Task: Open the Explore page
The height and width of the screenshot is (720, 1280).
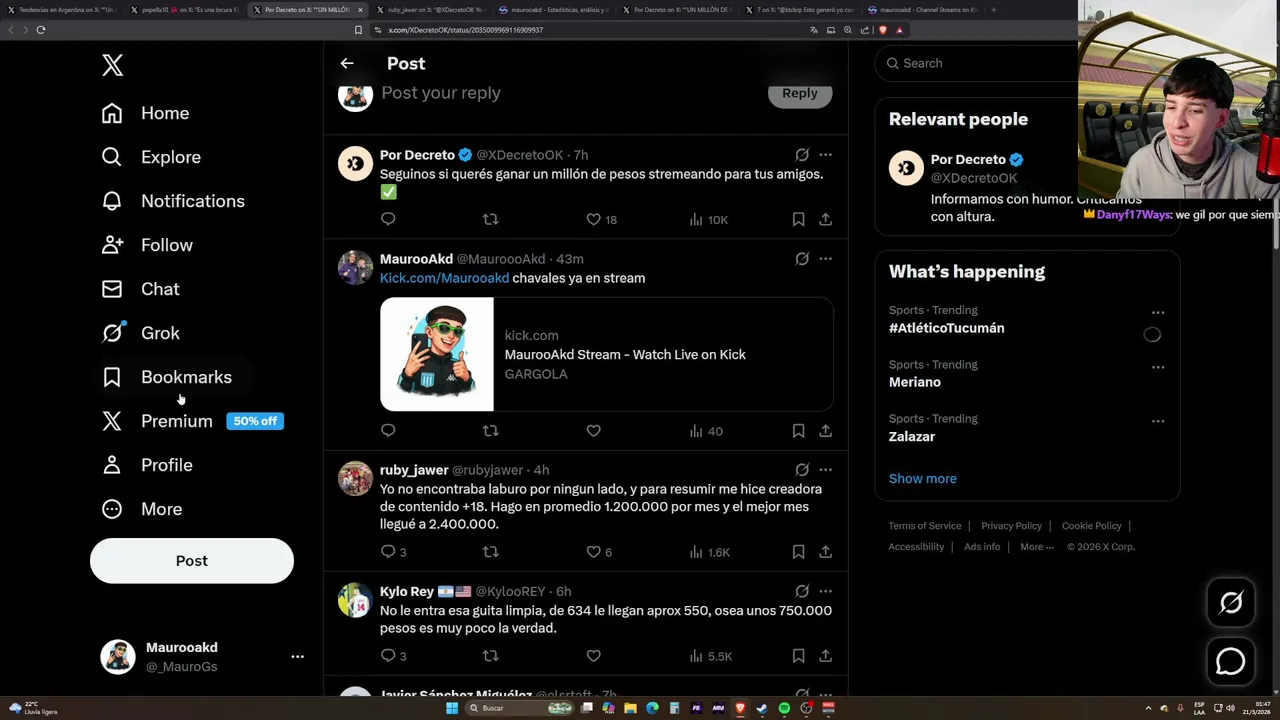Action: (152, 157)
